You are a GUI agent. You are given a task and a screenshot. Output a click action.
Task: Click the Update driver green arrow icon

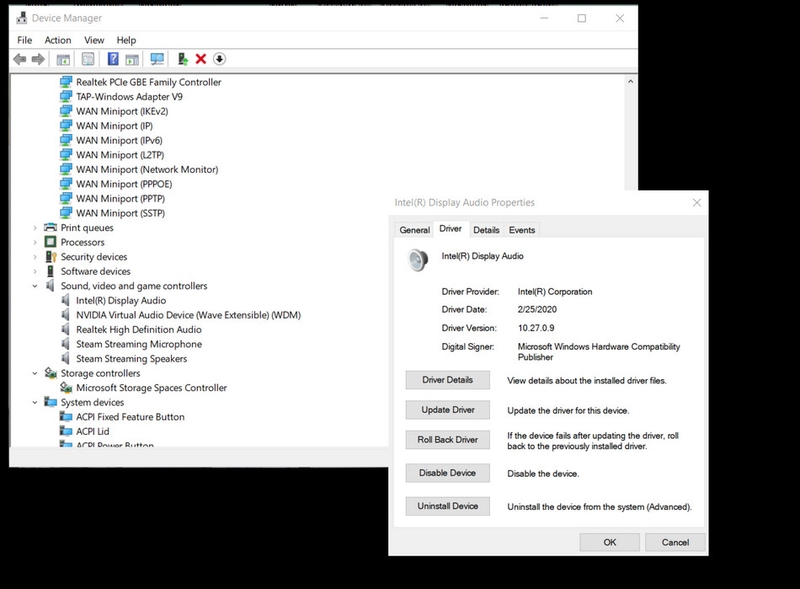[x=183, y=59]
